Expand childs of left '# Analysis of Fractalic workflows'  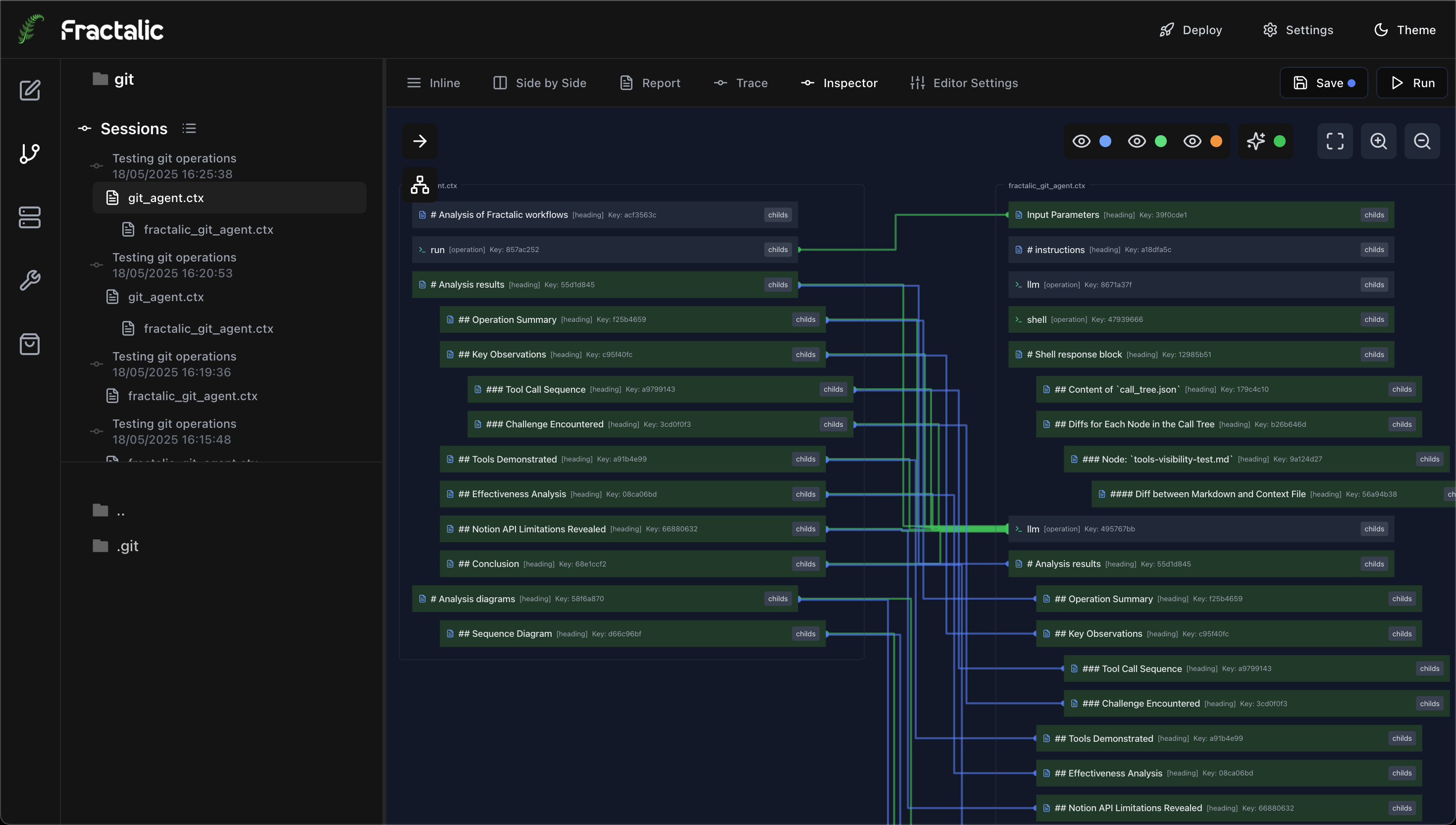pos(778,215)
